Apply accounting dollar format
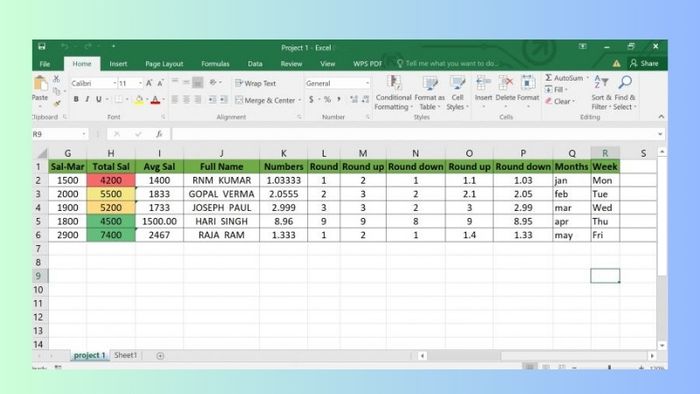The height and width of the screenshot is (394, 700). click(x=311, y=99)
